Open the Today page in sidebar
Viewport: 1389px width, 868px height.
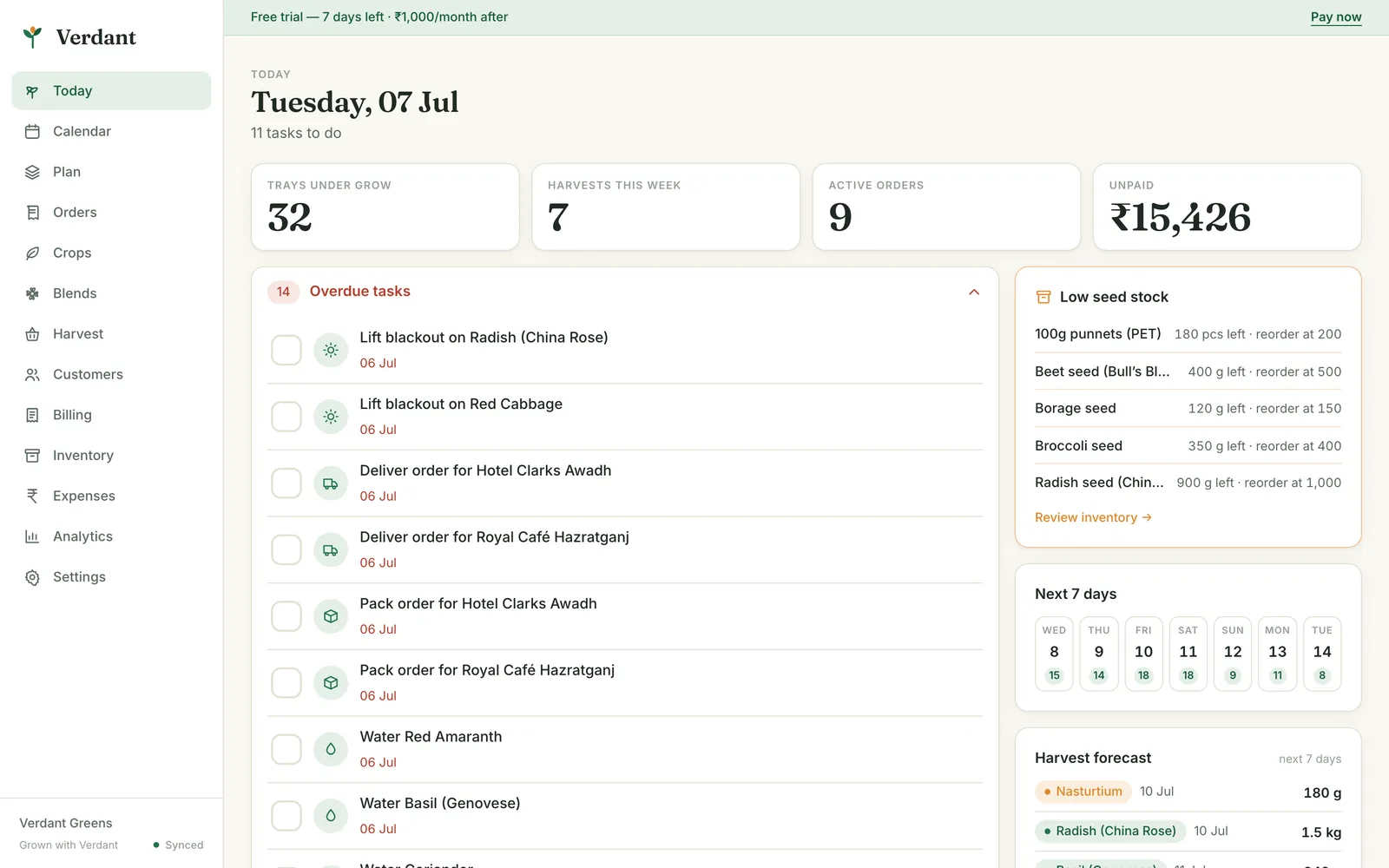tap(111, 91)
